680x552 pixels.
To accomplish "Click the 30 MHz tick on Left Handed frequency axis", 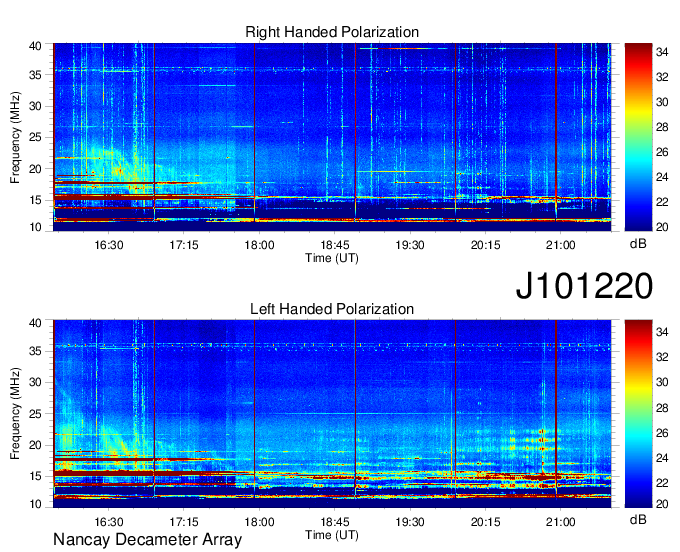I will (x=35, y=382).
